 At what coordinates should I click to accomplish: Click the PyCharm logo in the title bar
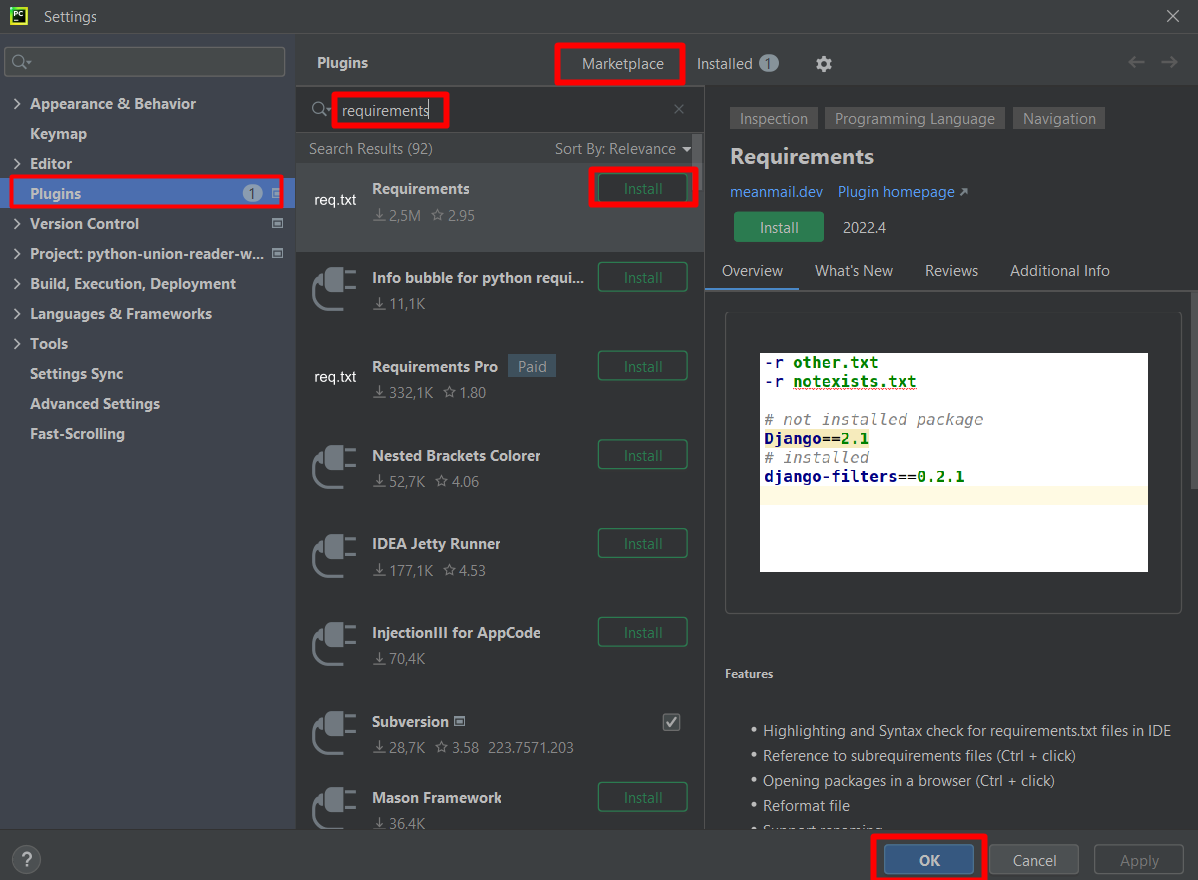point(18,16)
